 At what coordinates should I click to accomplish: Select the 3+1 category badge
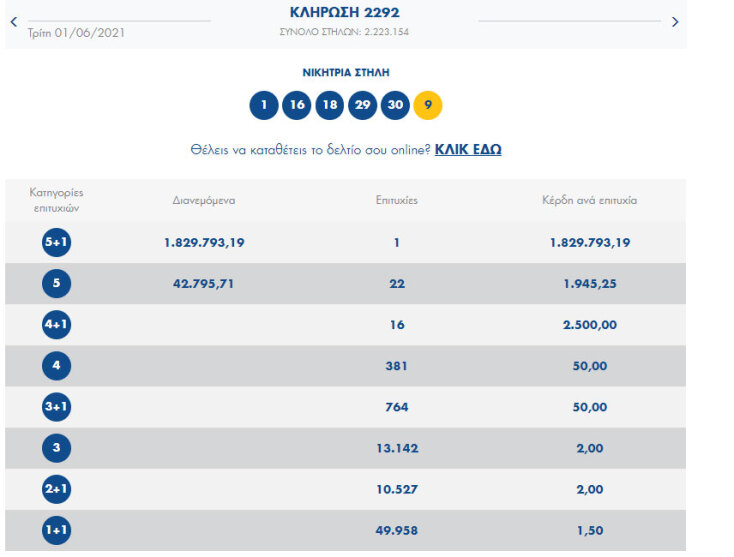pyautogui.click(x=57, y=407)
